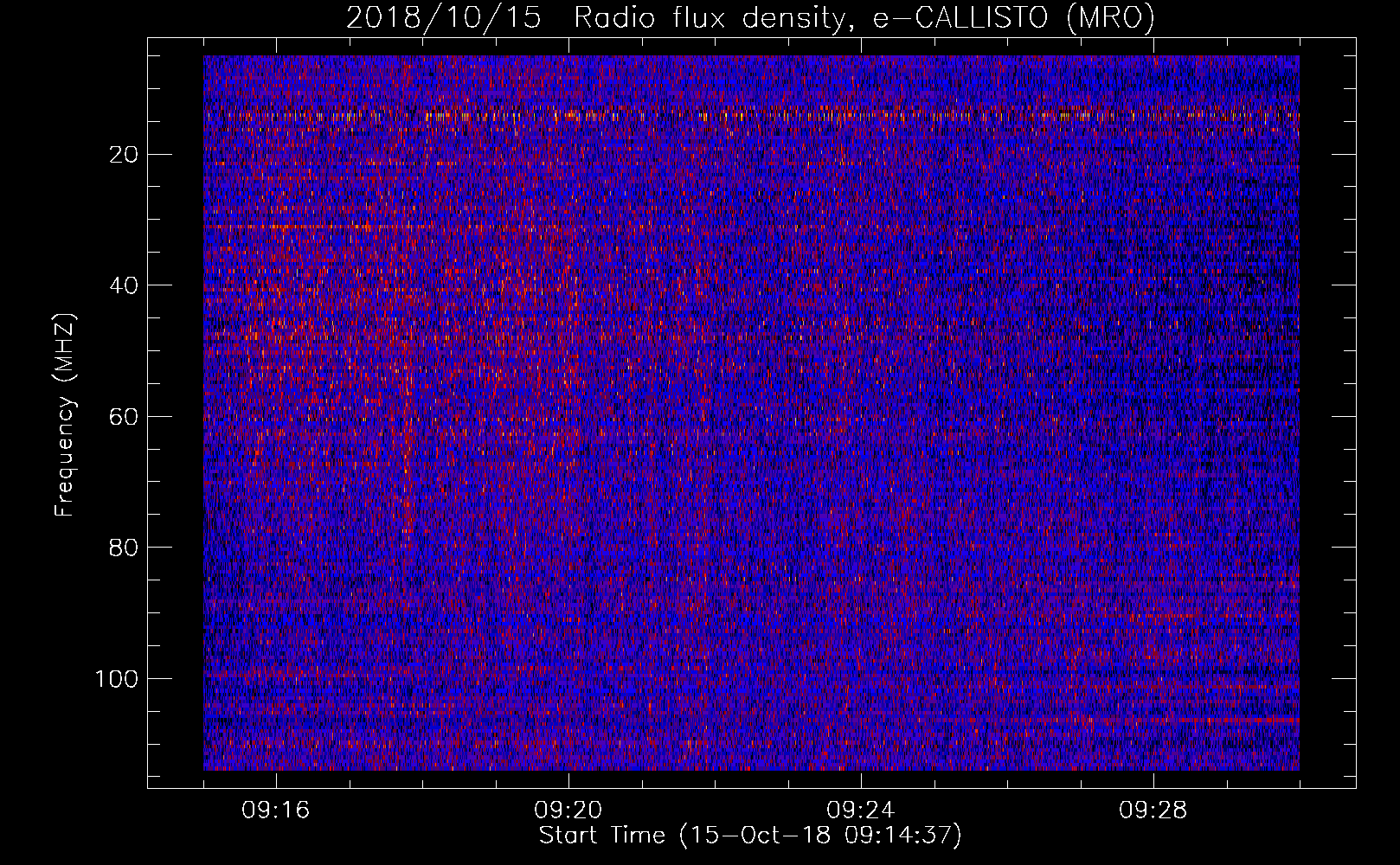Click the '09:28' time axis label
Viewport: 1400px width, 865px height.
coord(1153,811)
